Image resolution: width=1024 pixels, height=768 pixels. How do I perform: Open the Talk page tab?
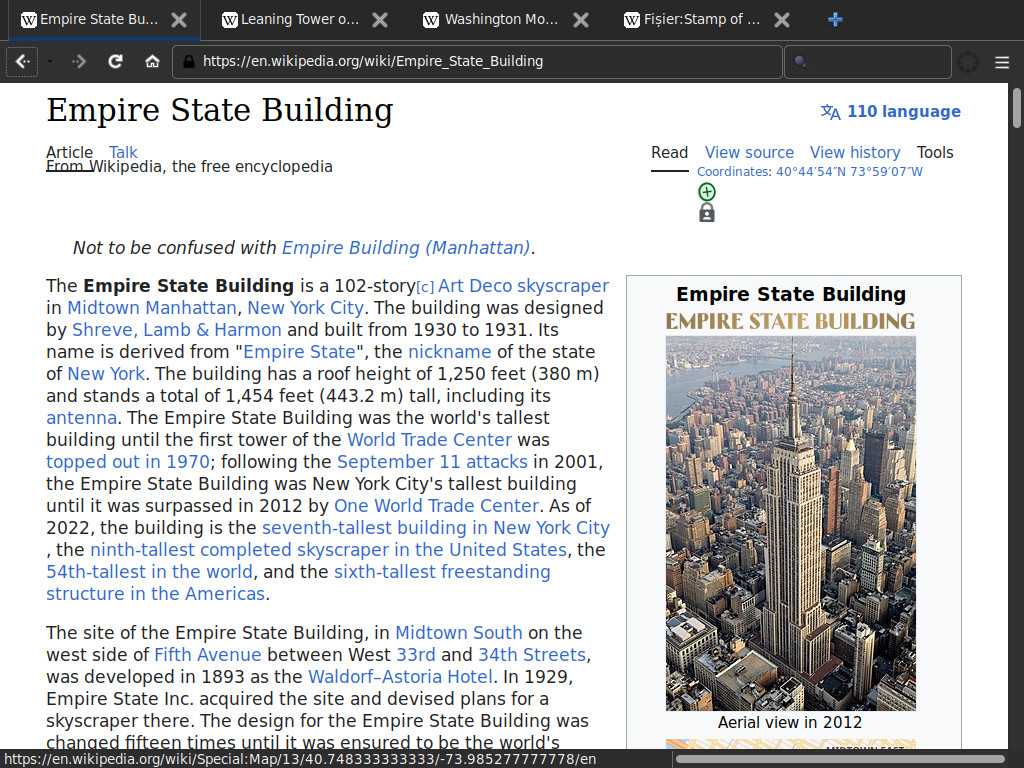(123, 152)
